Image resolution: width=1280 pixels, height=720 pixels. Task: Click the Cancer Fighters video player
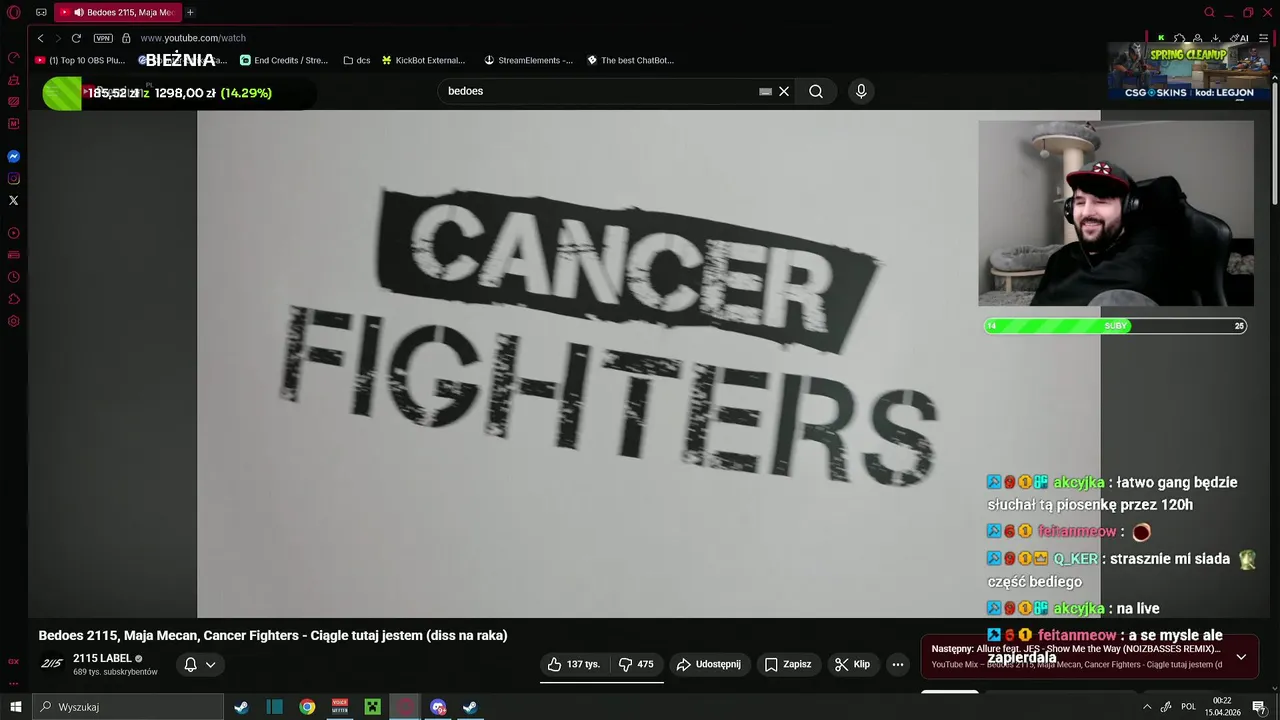[x=648, y=364]
